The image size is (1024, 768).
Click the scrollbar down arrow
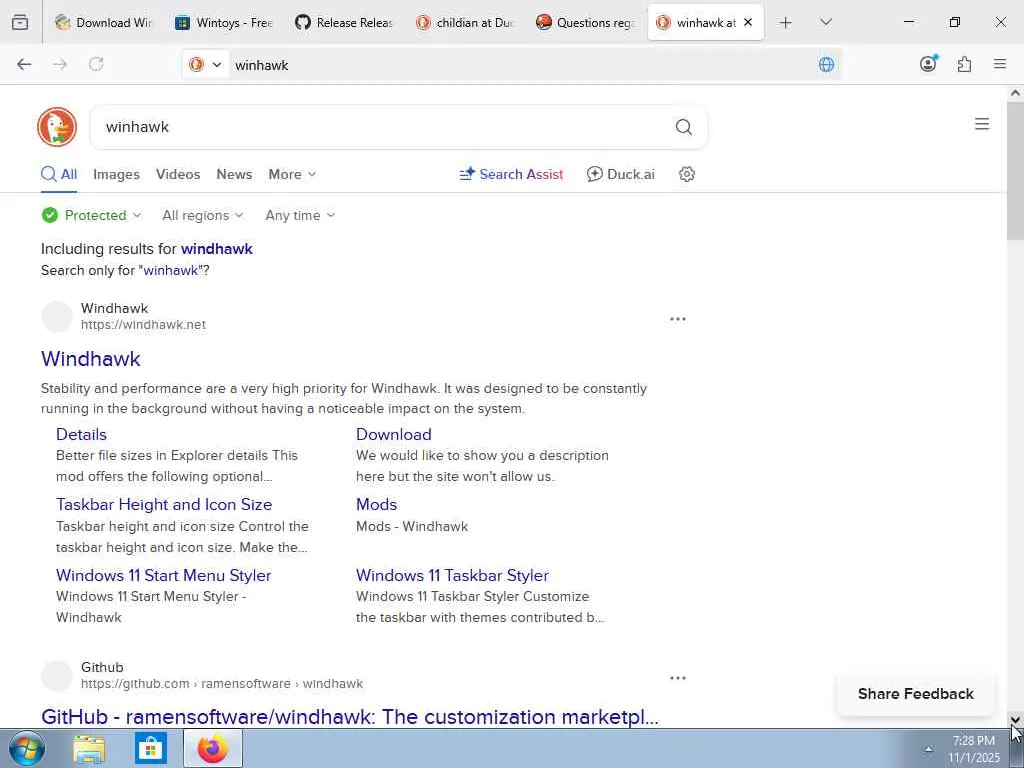(x=1016, y=719)
